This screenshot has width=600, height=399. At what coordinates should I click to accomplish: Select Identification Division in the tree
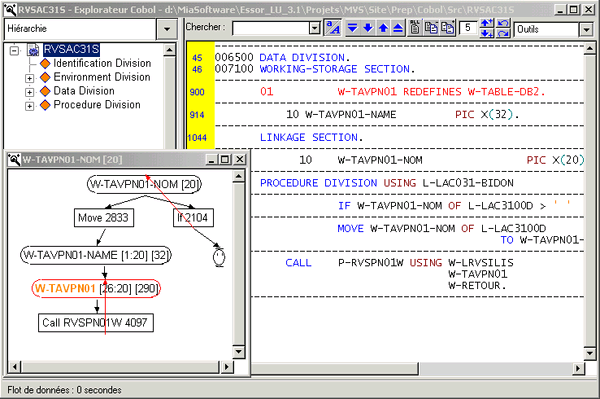pyautogui.click(x=102, y=63)
